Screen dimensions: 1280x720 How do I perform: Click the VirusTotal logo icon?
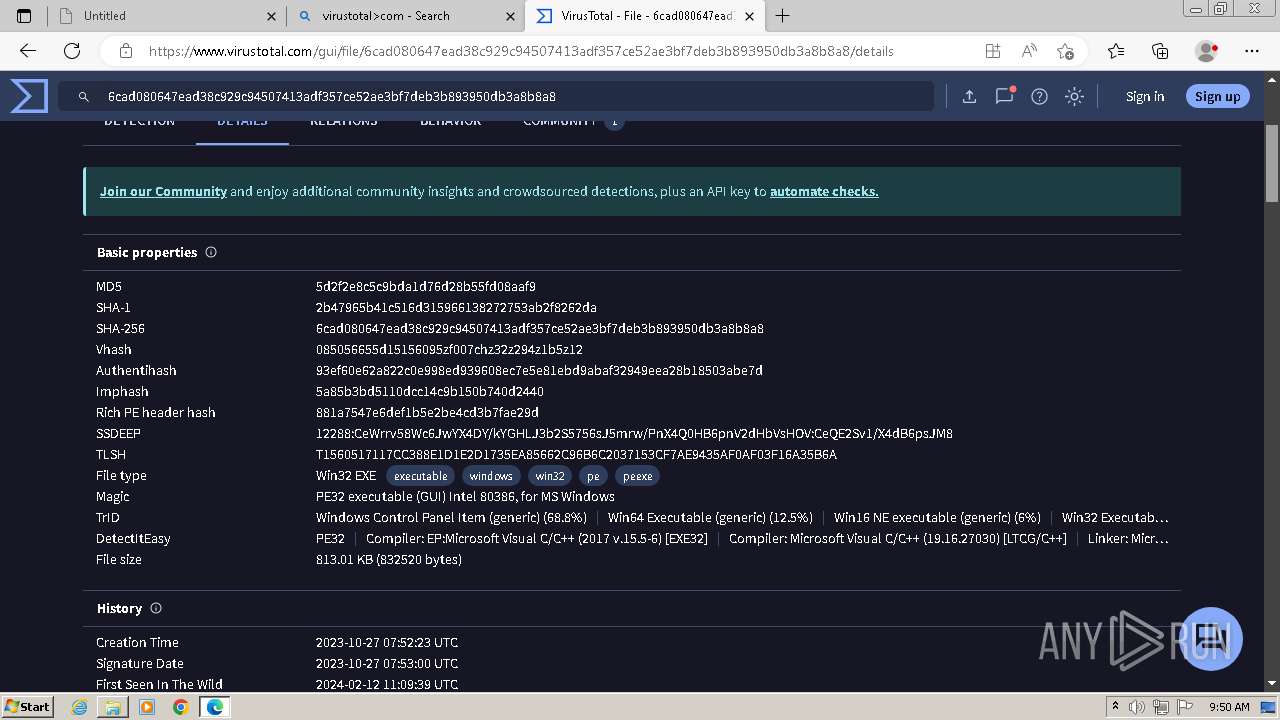coord(29,96)
